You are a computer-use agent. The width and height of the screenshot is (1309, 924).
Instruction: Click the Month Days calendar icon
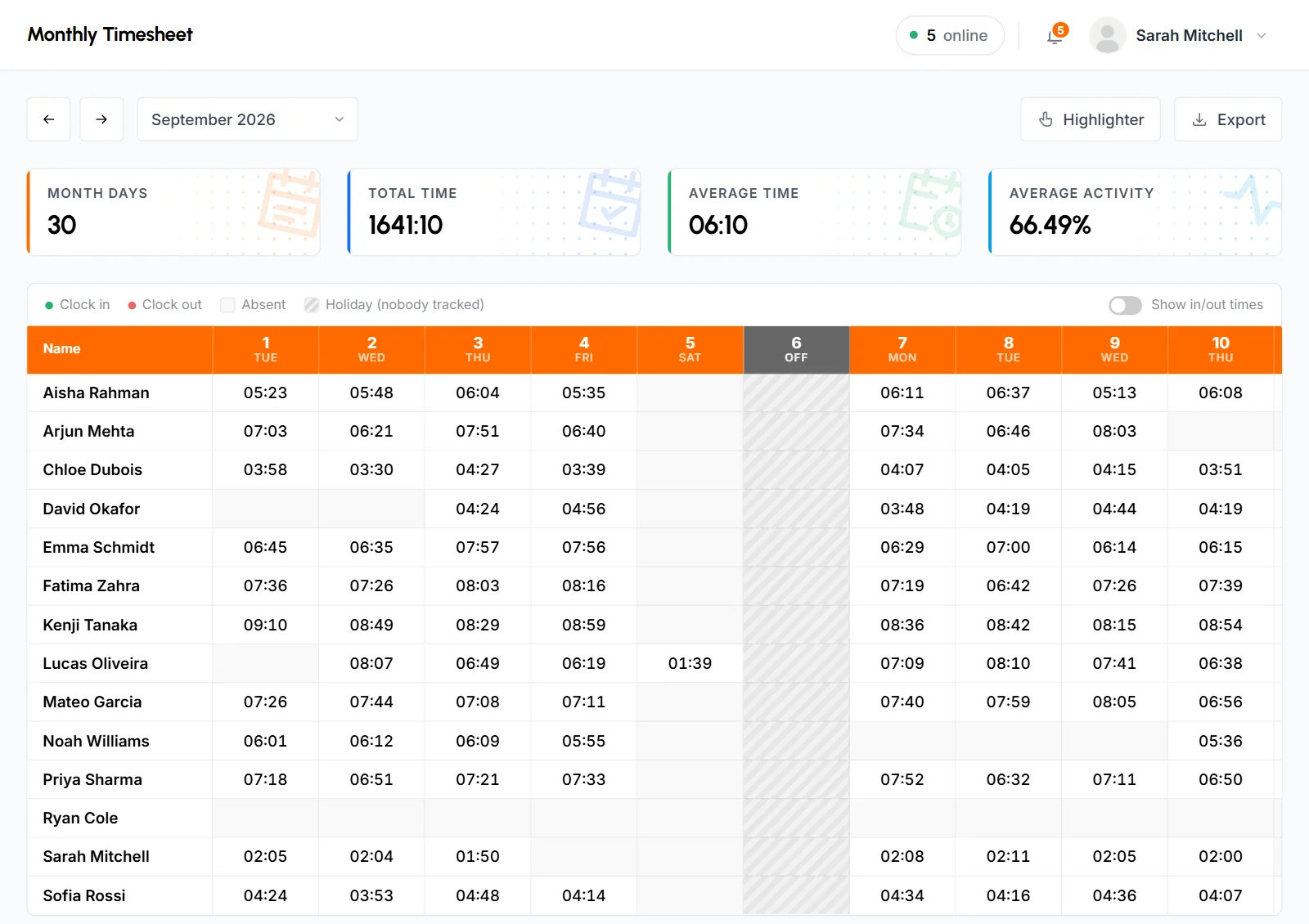289,204
